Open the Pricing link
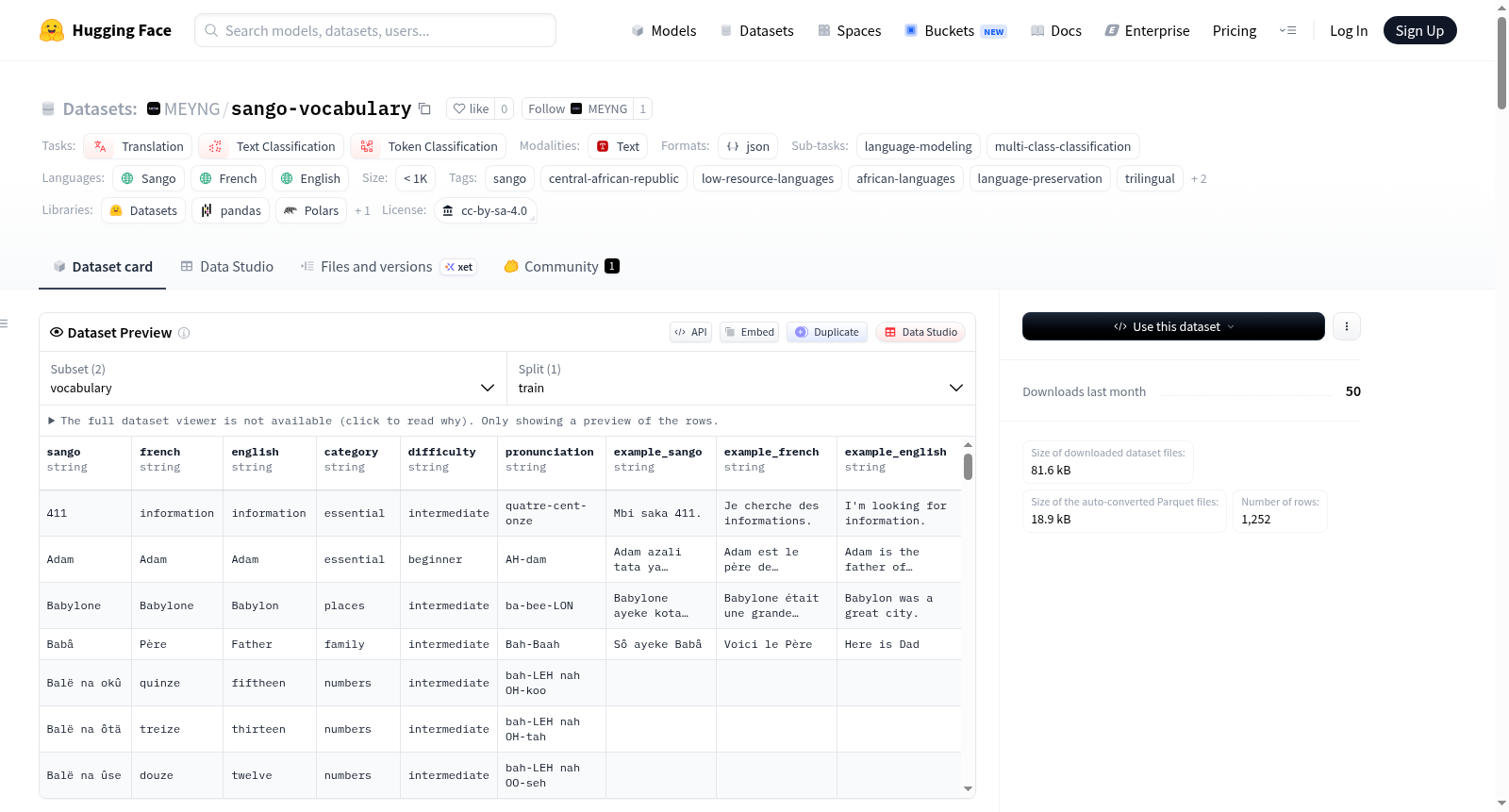Viewport: 1509px width, 812px height. [x=1235, y=30]
